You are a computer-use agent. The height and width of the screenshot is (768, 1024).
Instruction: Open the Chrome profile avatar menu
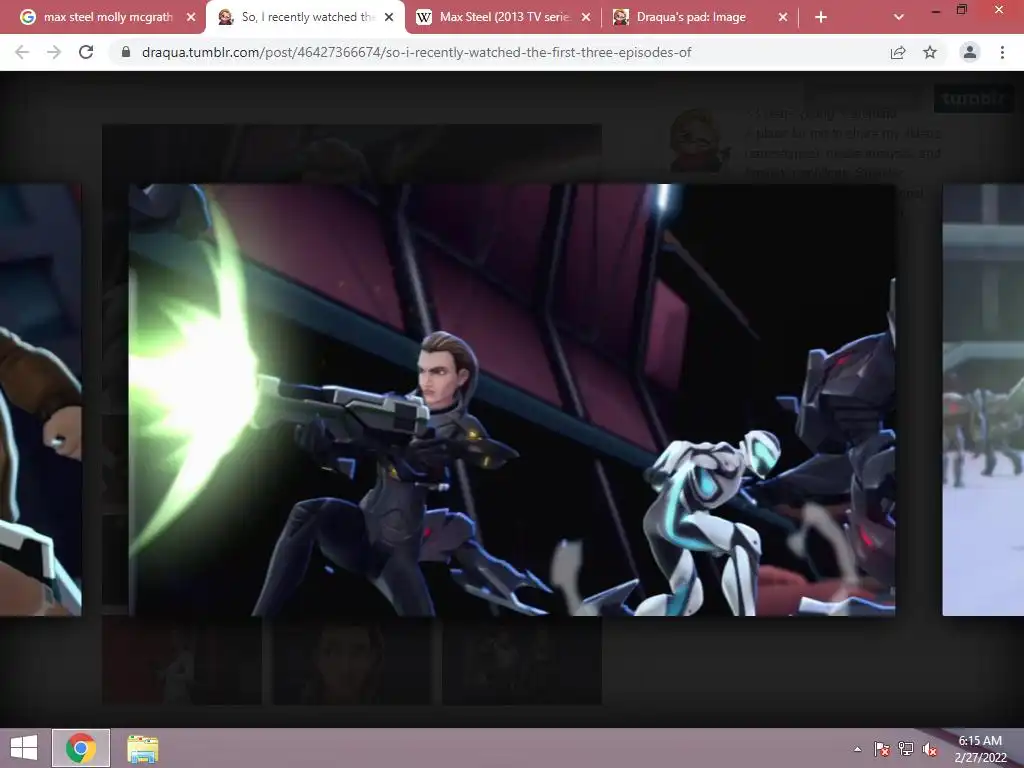tap(970, 52)
